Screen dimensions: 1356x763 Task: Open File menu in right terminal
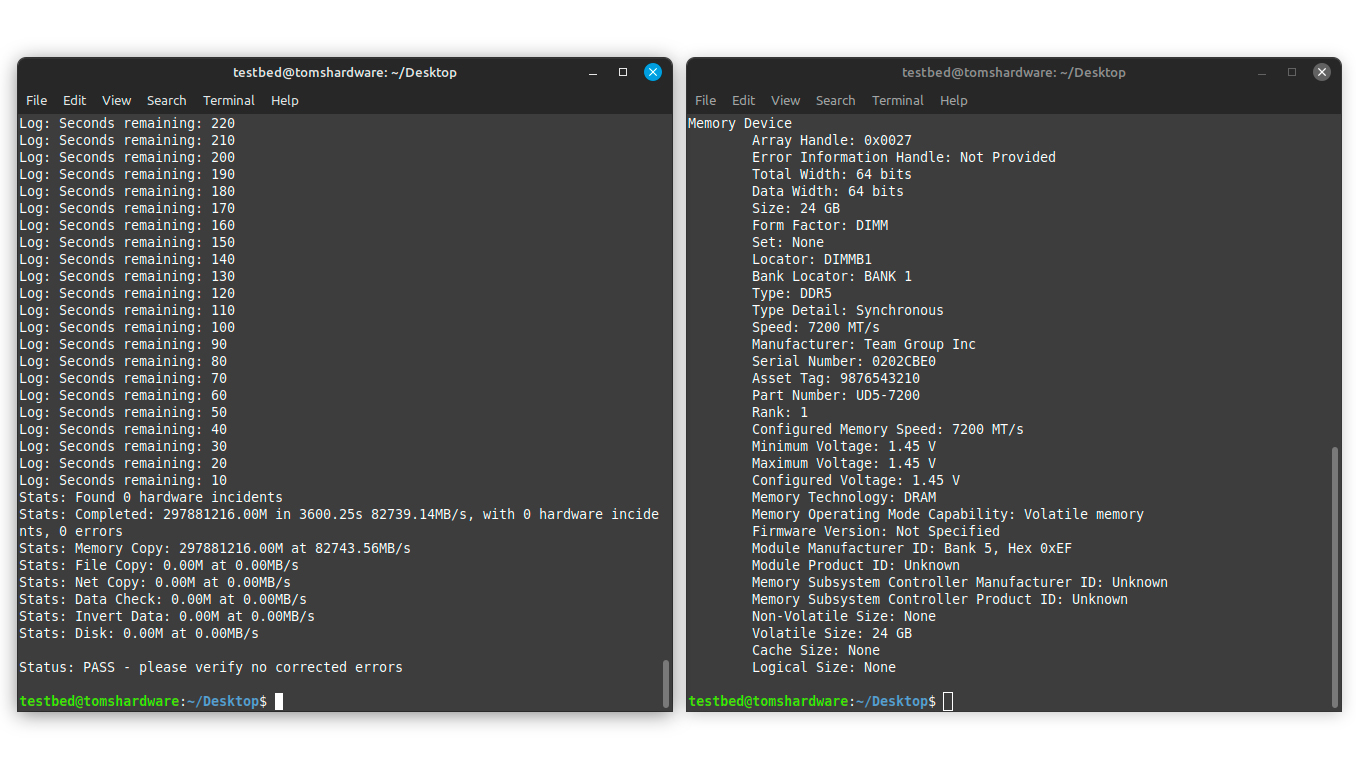(706, 100)
